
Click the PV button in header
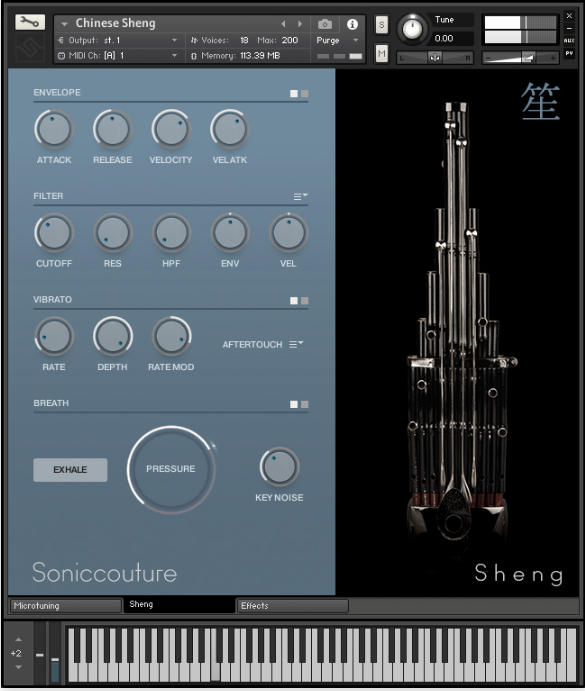569,53
